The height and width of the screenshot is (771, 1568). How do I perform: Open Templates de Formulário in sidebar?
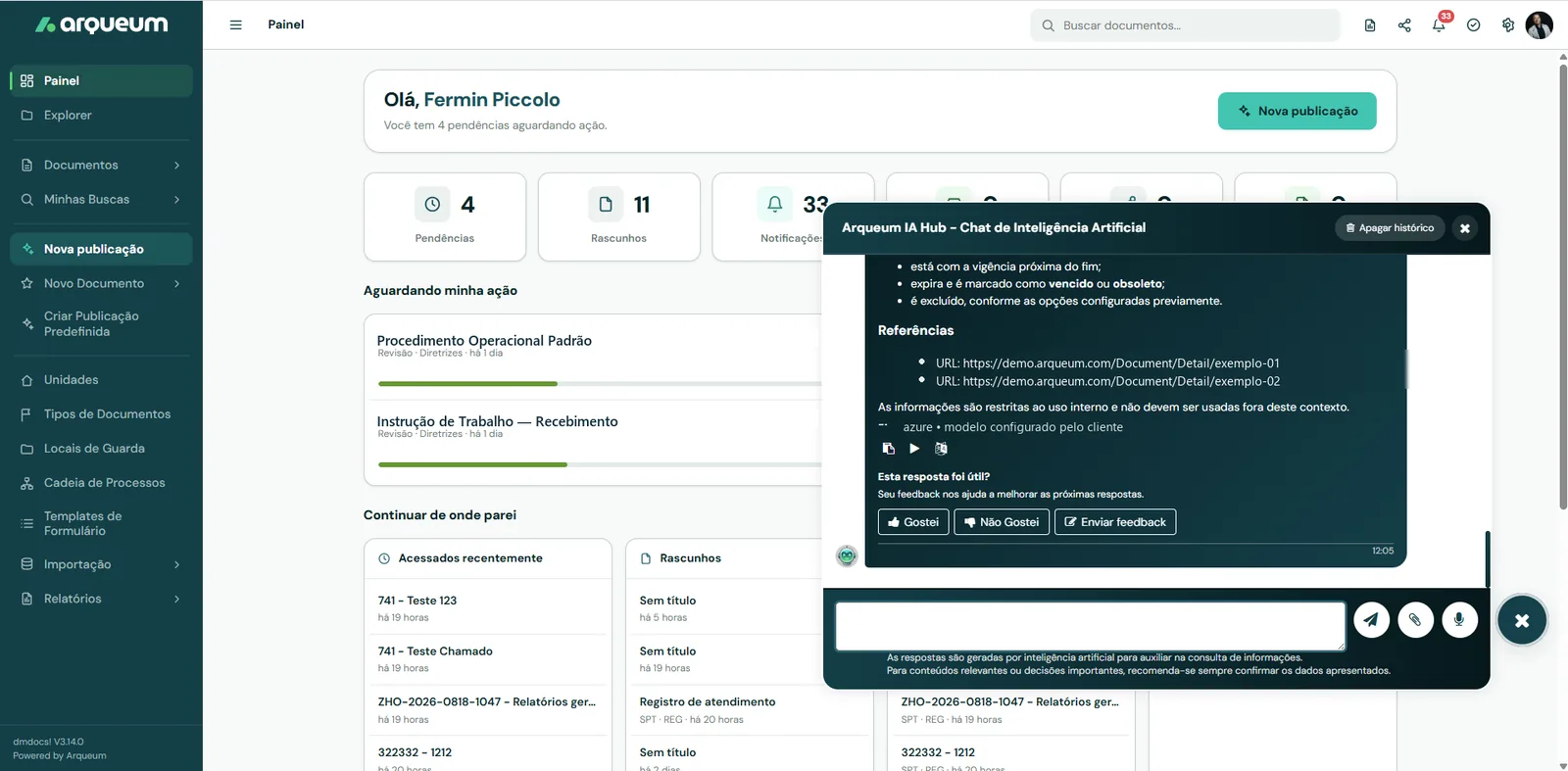click(x=101, y=523)
